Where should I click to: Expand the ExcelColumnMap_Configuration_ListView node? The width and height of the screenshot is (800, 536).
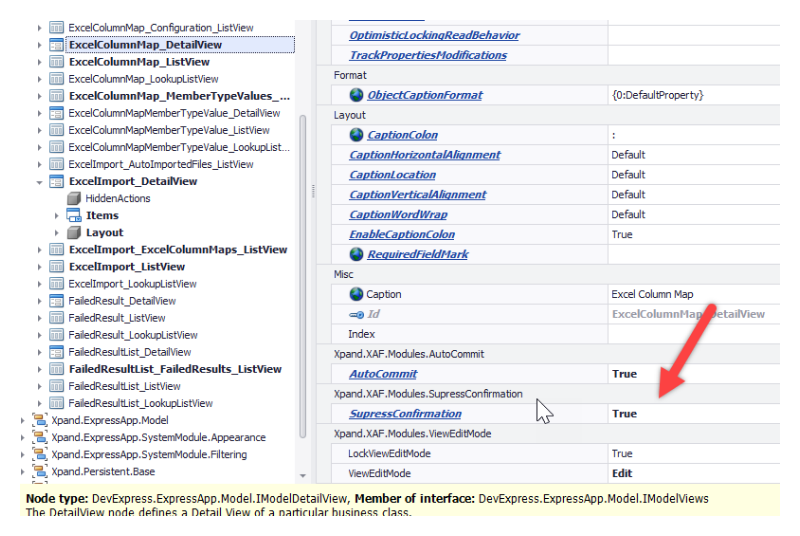[39, 28]
